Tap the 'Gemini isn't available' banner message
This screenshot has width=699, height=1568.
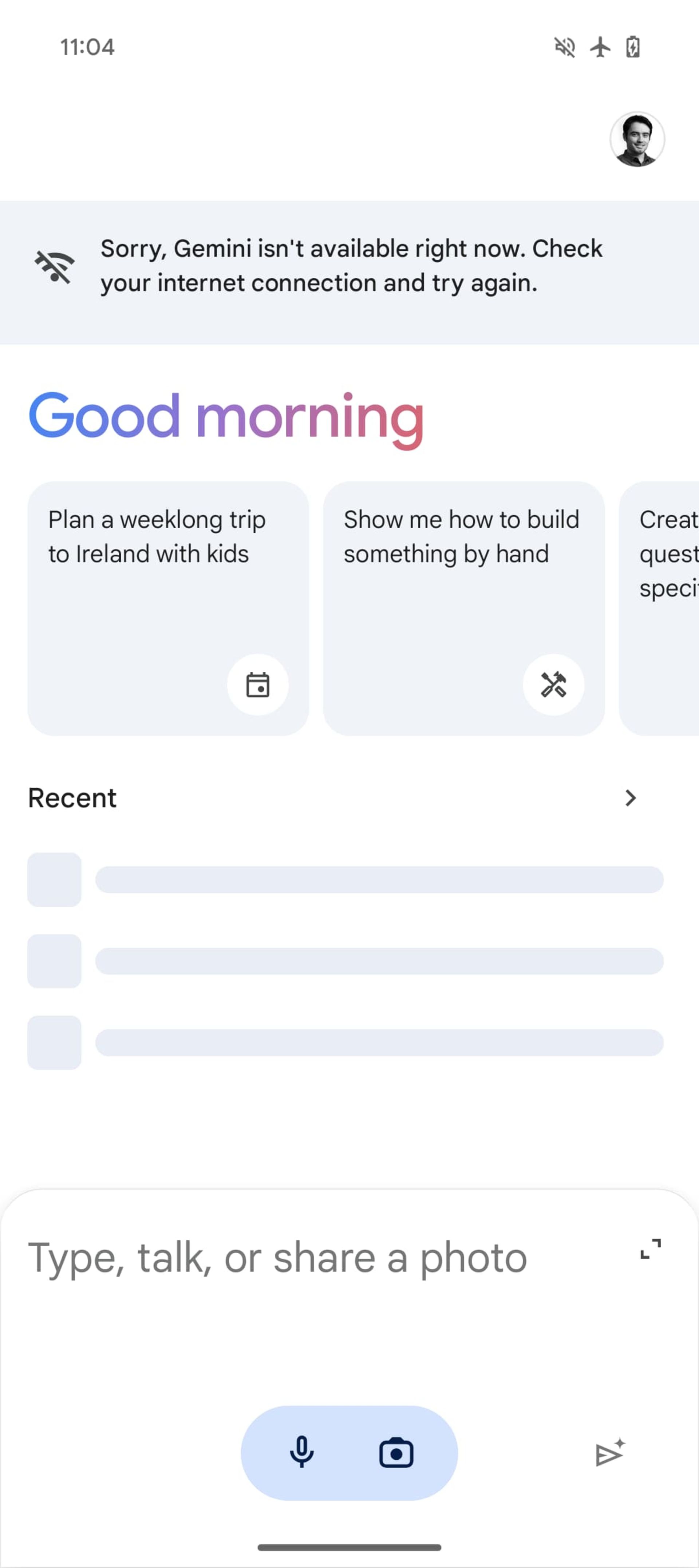pos(351,265)
